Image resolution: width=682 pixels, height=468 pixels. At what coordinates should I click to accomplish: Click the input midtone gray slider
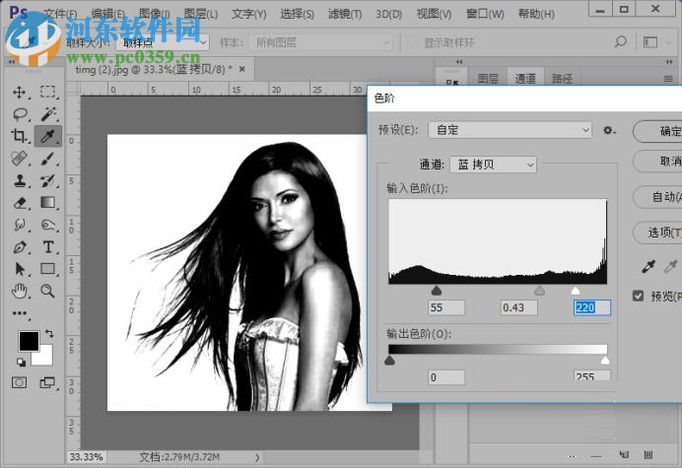[539, 291]
